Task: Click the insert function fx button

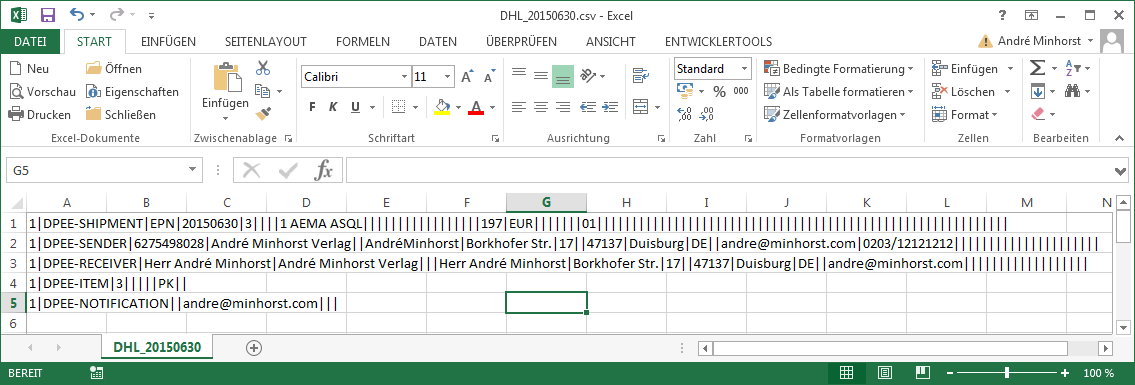Action: [x=324, y=171]
